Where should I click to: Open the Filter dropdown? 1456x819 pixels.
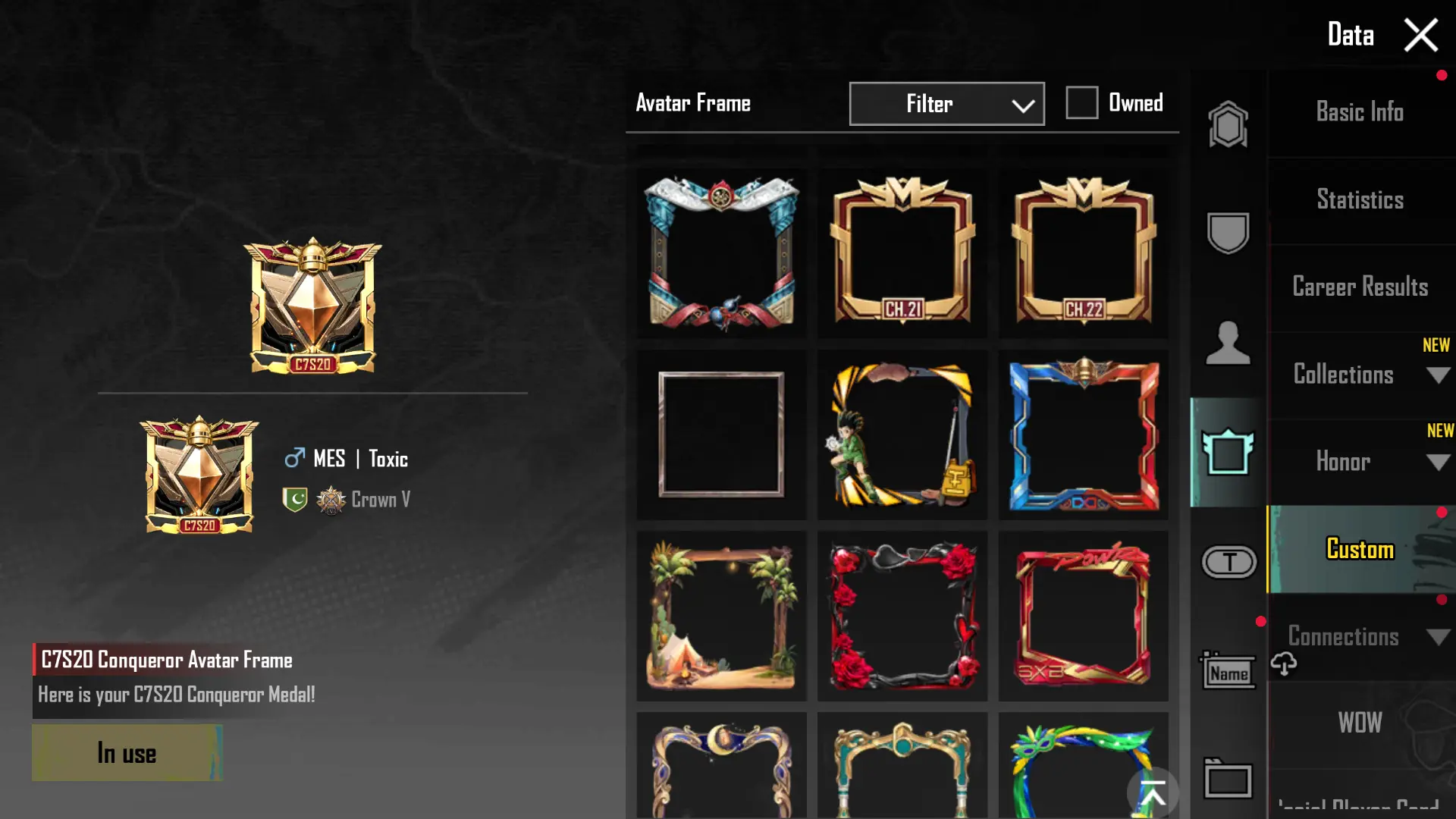(946, 104)
